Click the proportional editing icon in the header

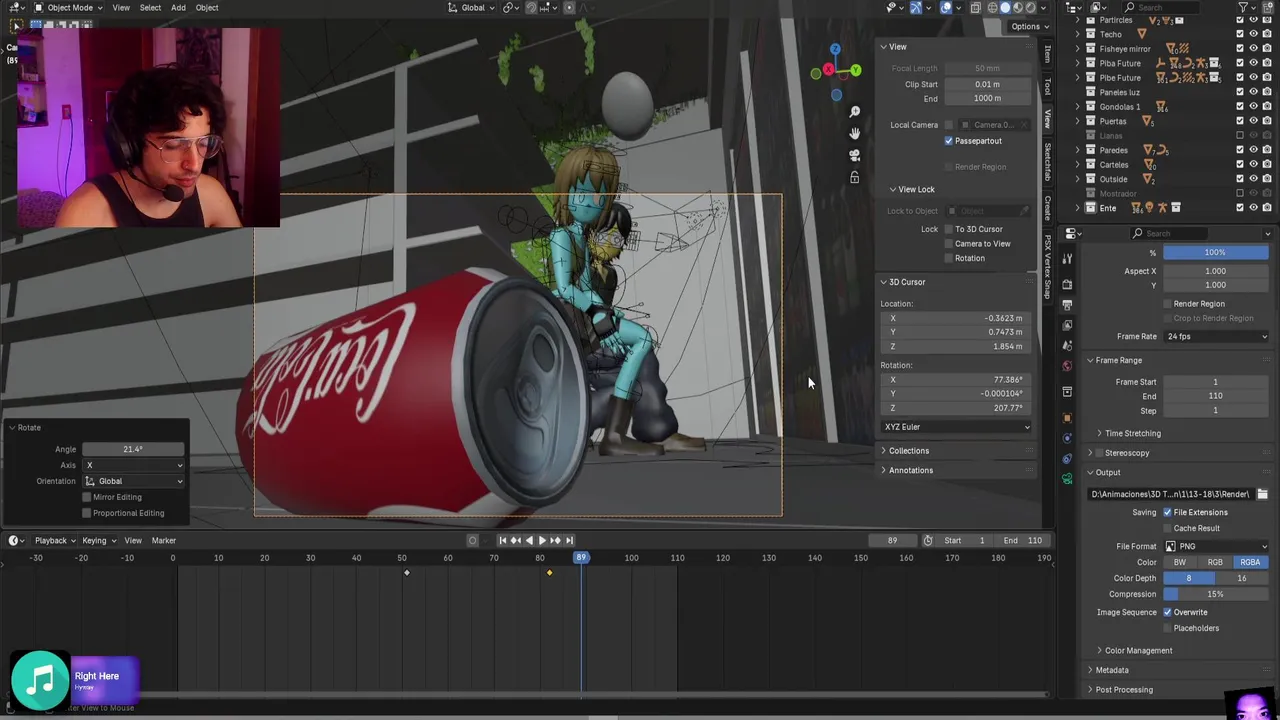[568, 7]
